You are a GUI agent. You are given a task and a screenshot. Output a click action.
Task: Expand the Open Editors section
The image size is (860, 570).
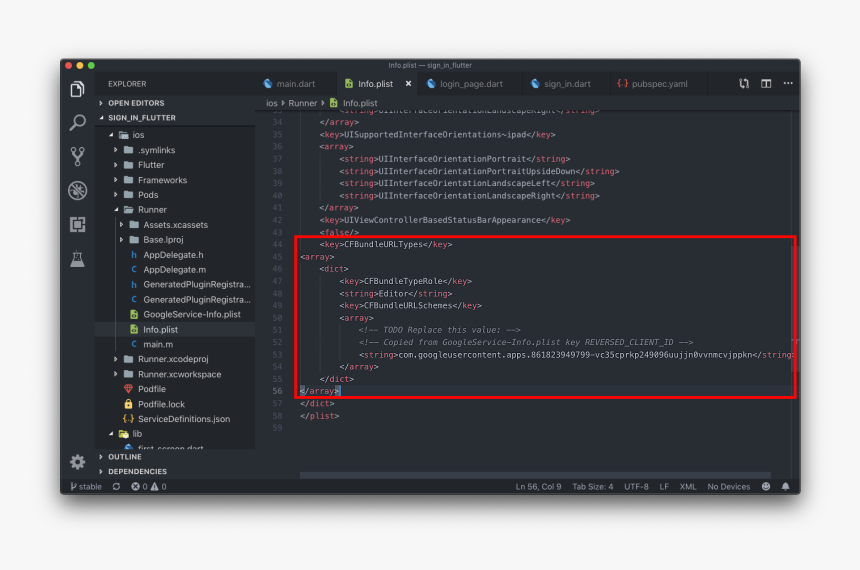point(176,103)
